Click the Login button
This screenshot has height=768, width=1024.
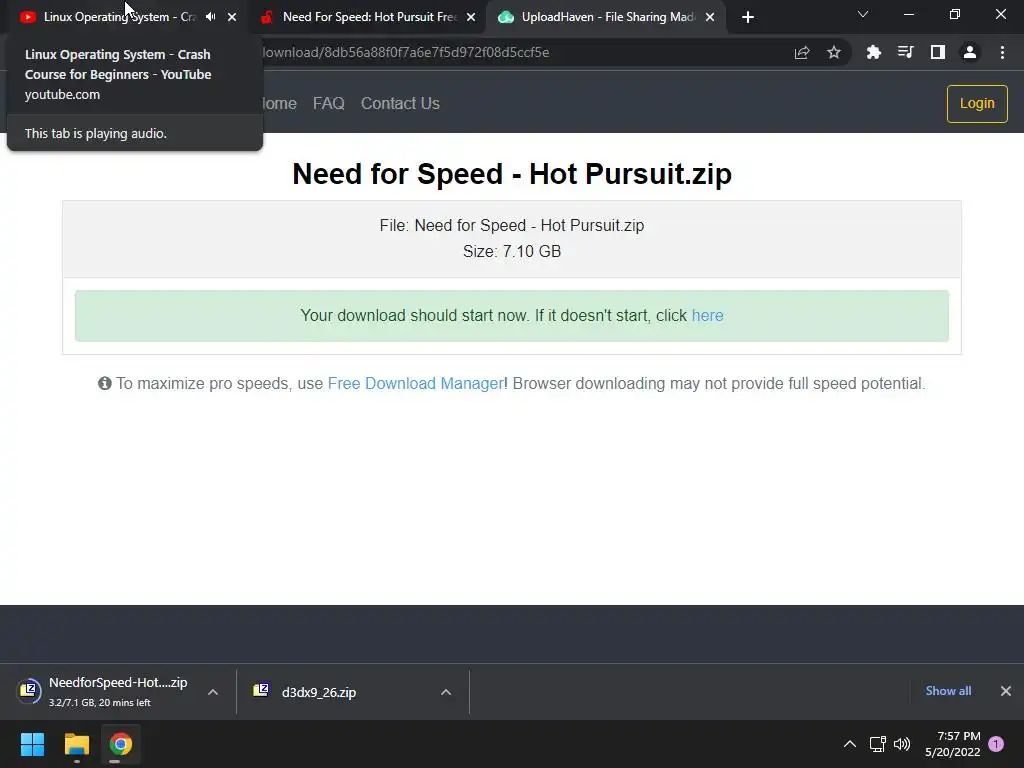[977, 103]
